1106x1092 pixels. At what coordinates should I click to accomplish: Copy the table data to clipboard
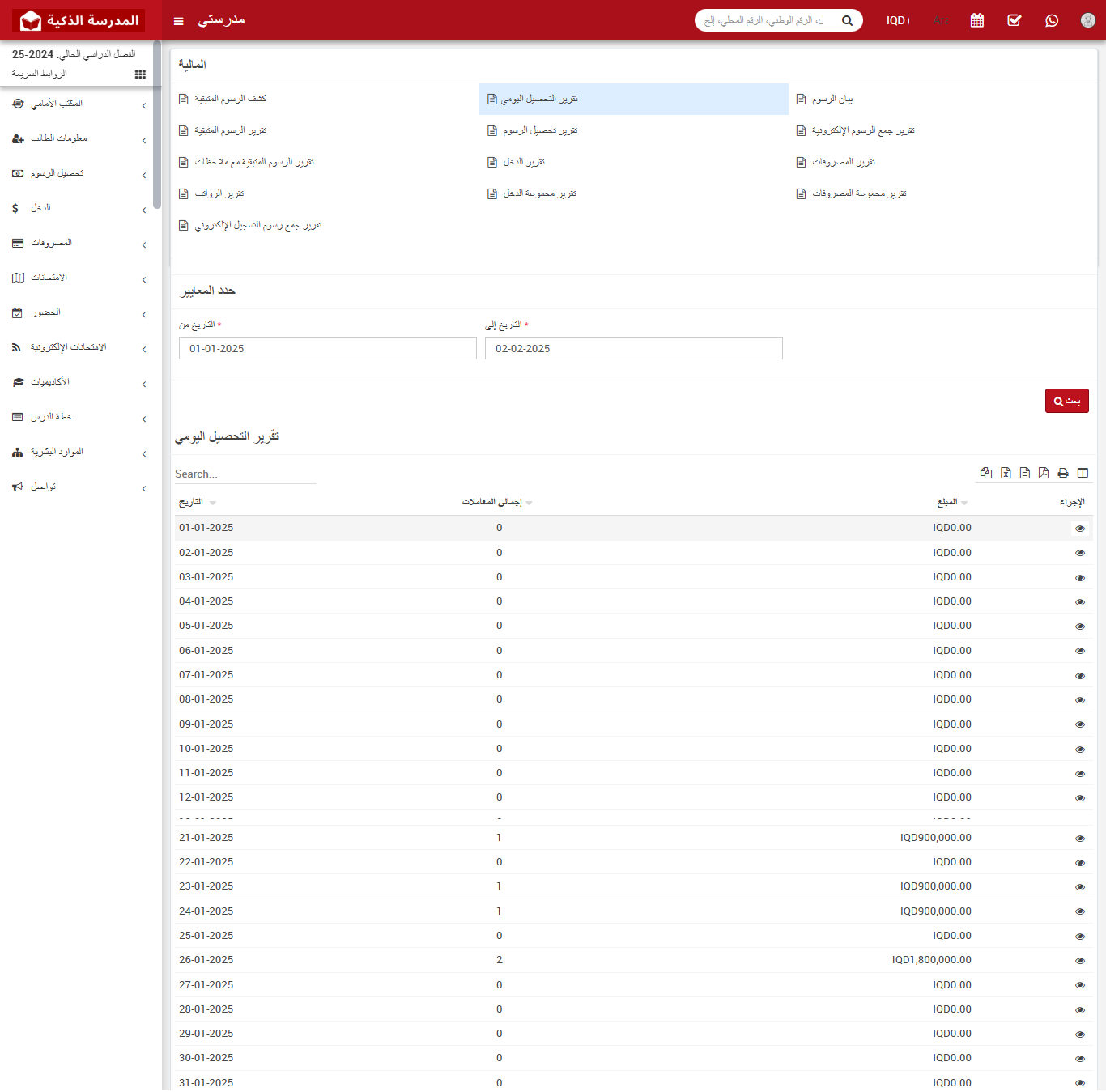coord(986,474)
